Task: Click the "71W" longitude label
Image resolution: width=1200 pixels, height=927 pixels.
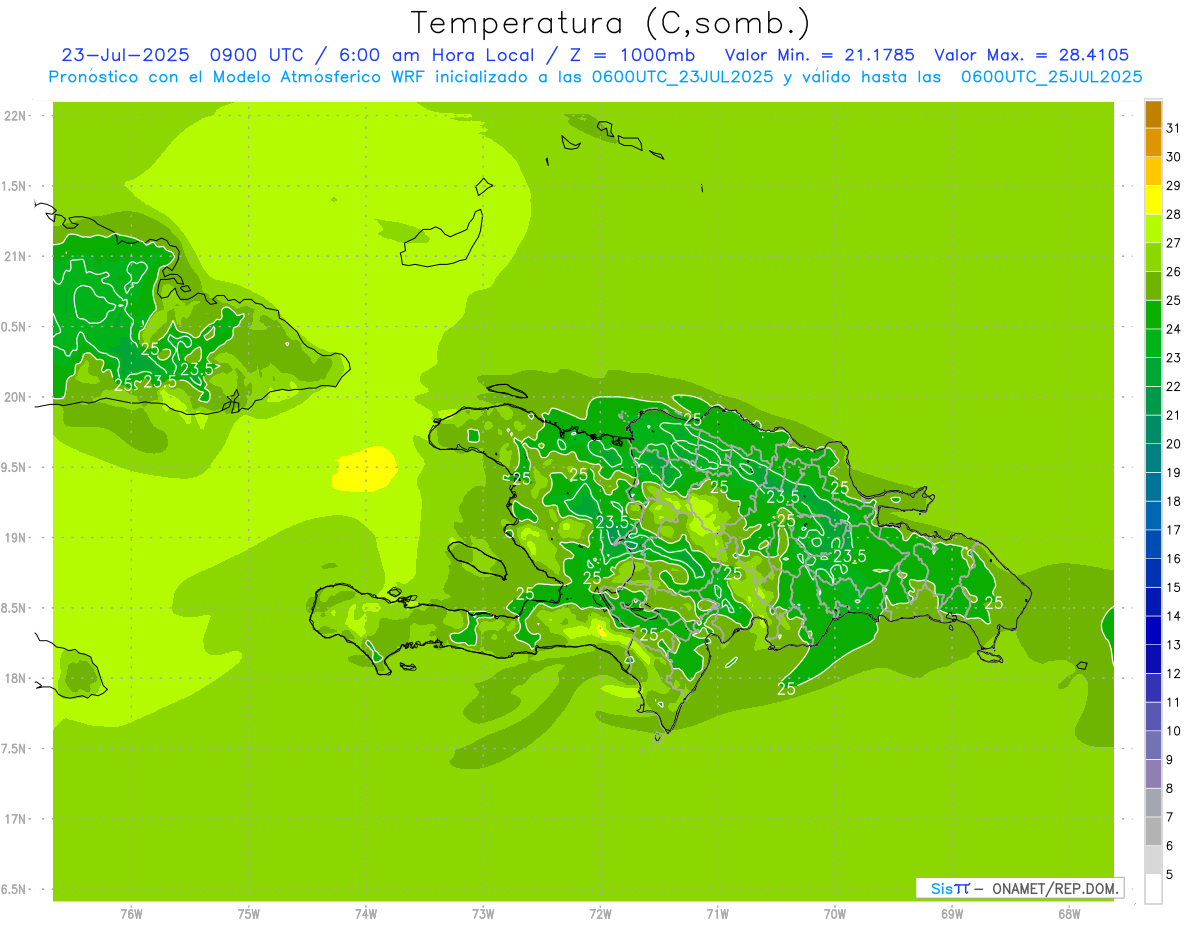Action: (717, 913)
